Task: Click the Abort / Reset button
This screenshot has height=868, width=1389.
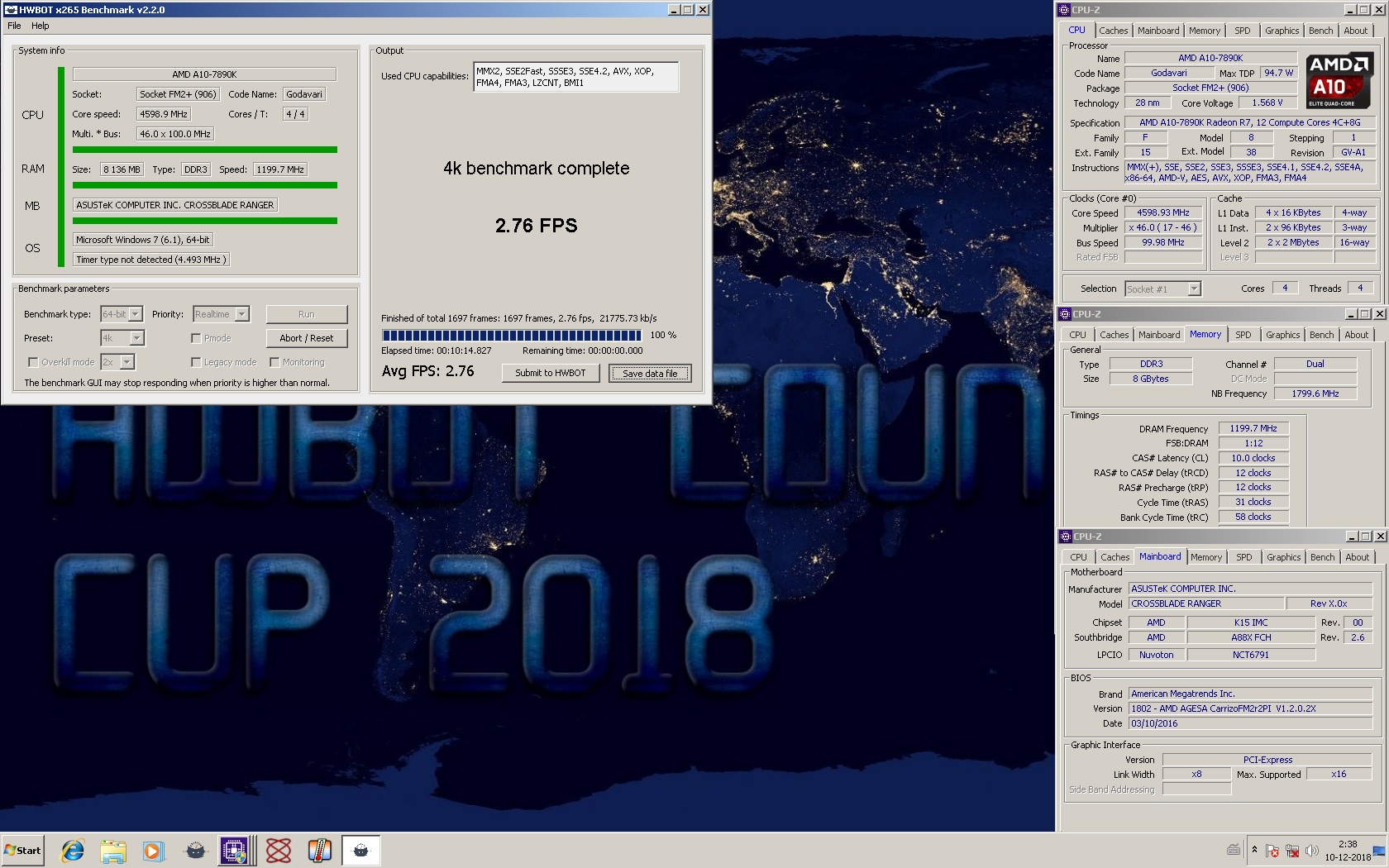Action: 307,338
